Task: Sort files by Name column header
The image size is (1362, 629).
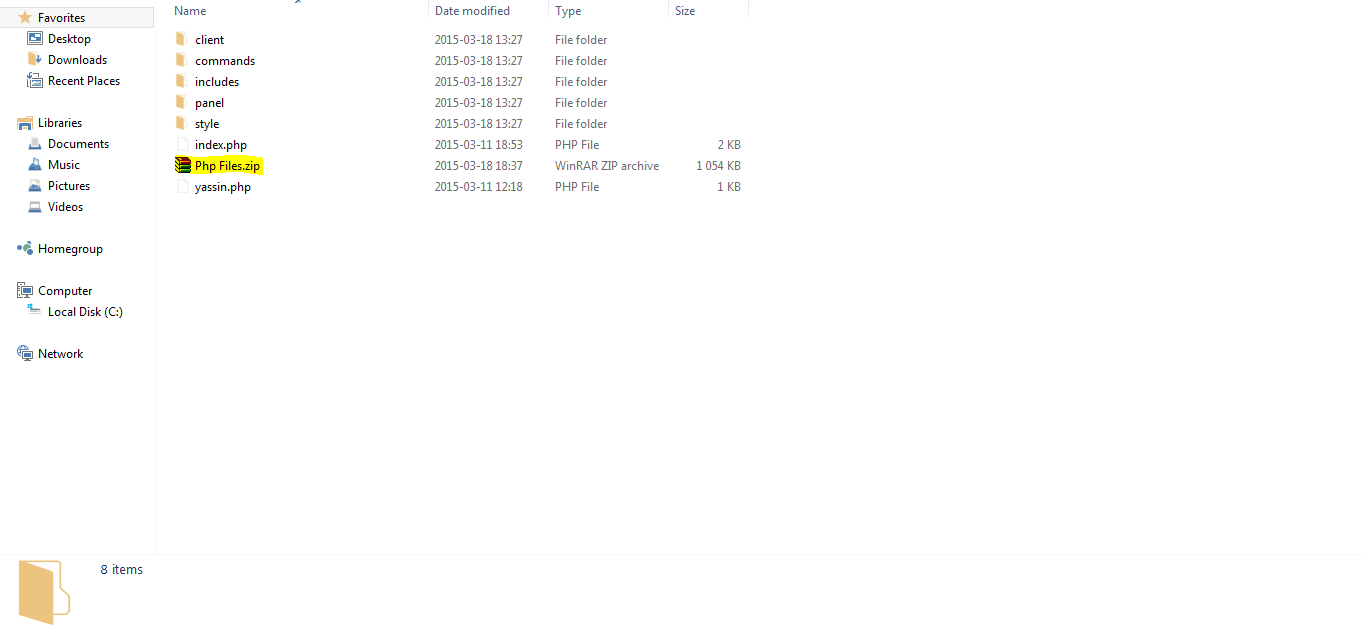Action: tap(299, 10)
